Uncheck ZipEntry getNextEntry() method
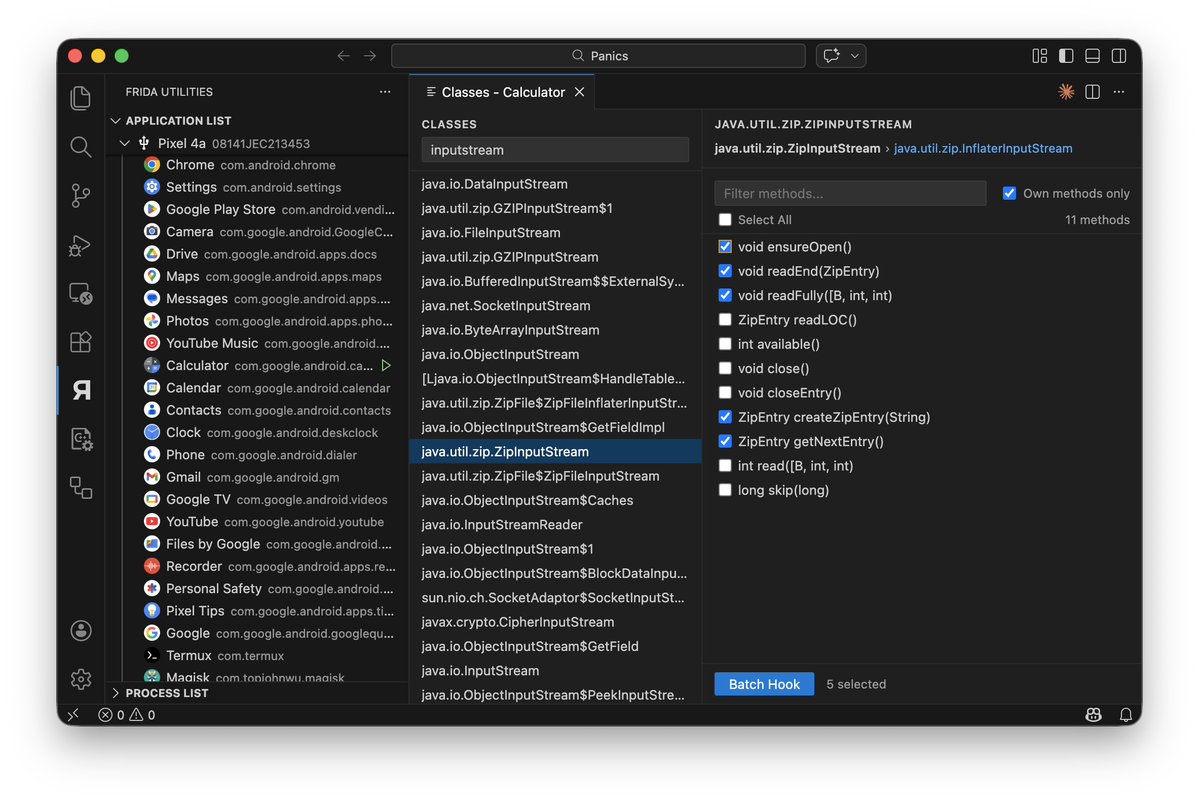 725,441
